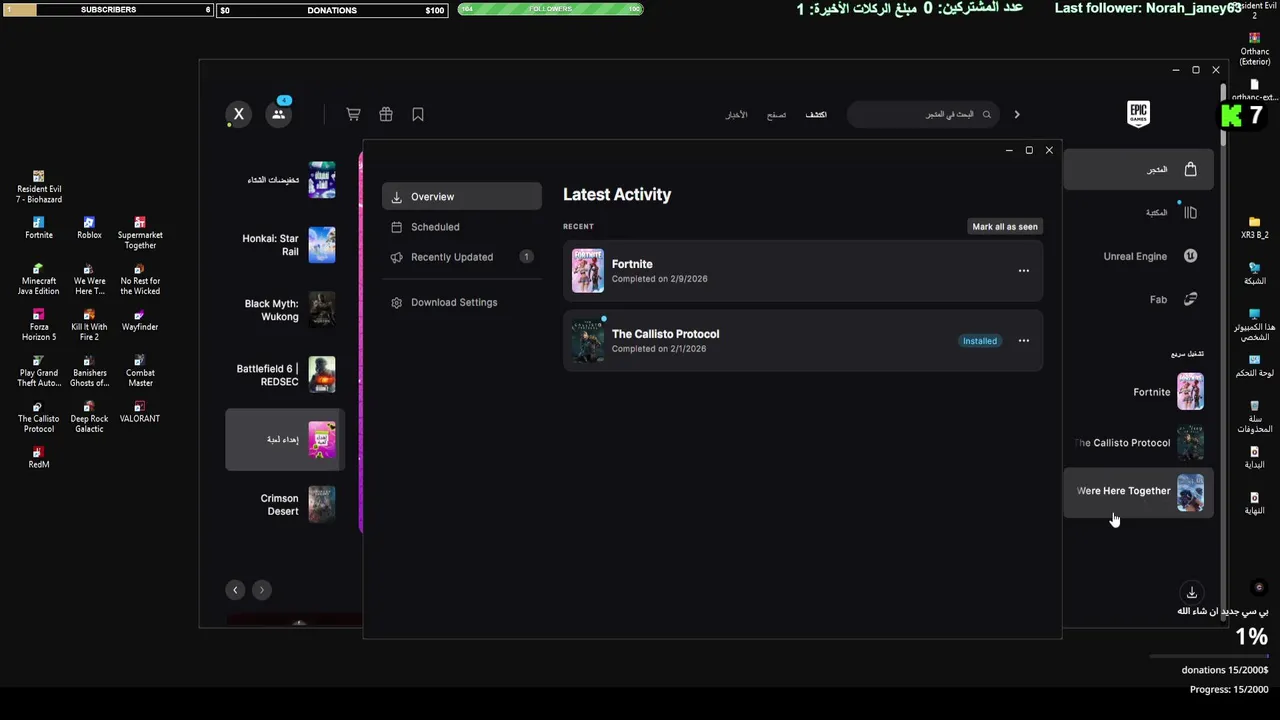Click the Combat Master desktop shortcut
Viewport: 1280px width, 720px height.
[x=140, y=371]
